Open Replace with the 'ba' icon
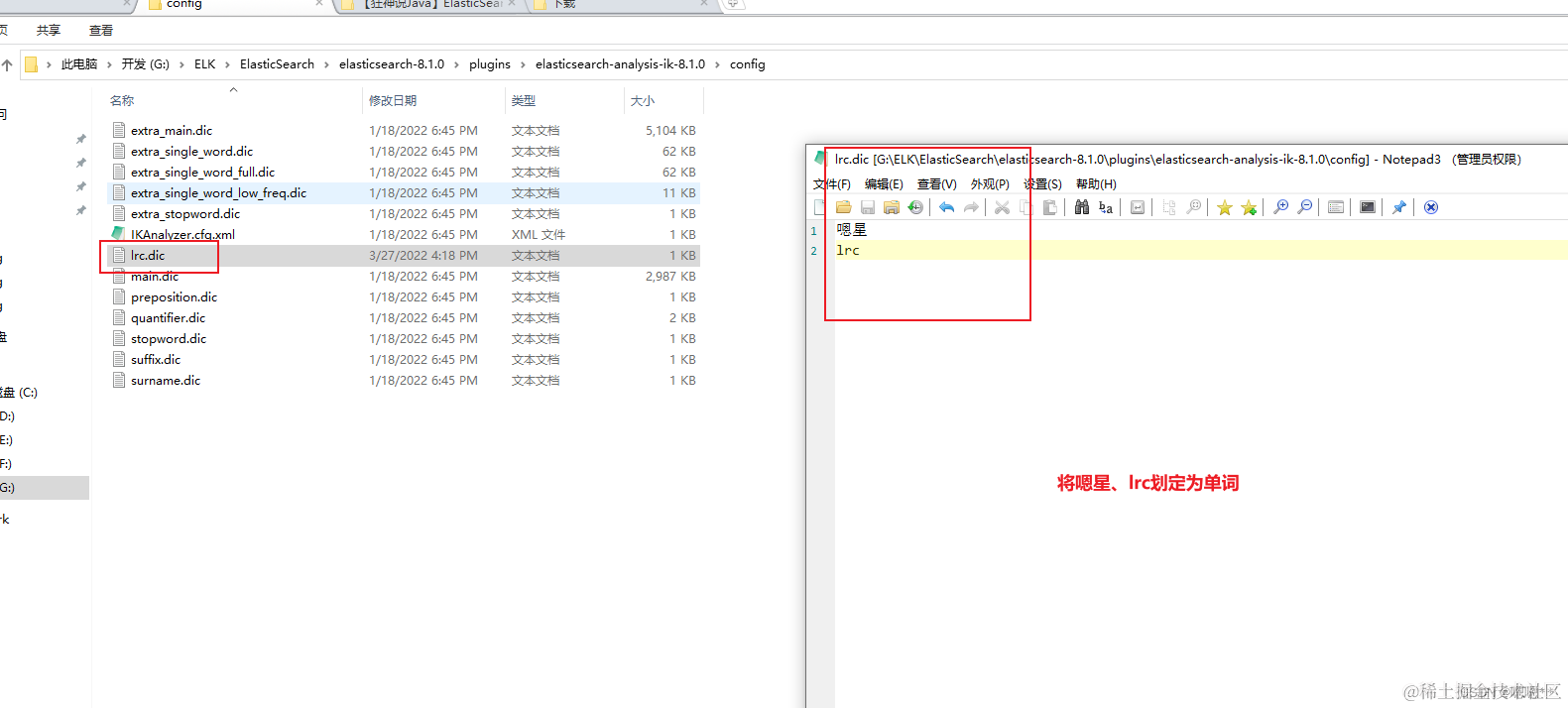Screen dimensions: 1568x708 [x=1106, y=207]
